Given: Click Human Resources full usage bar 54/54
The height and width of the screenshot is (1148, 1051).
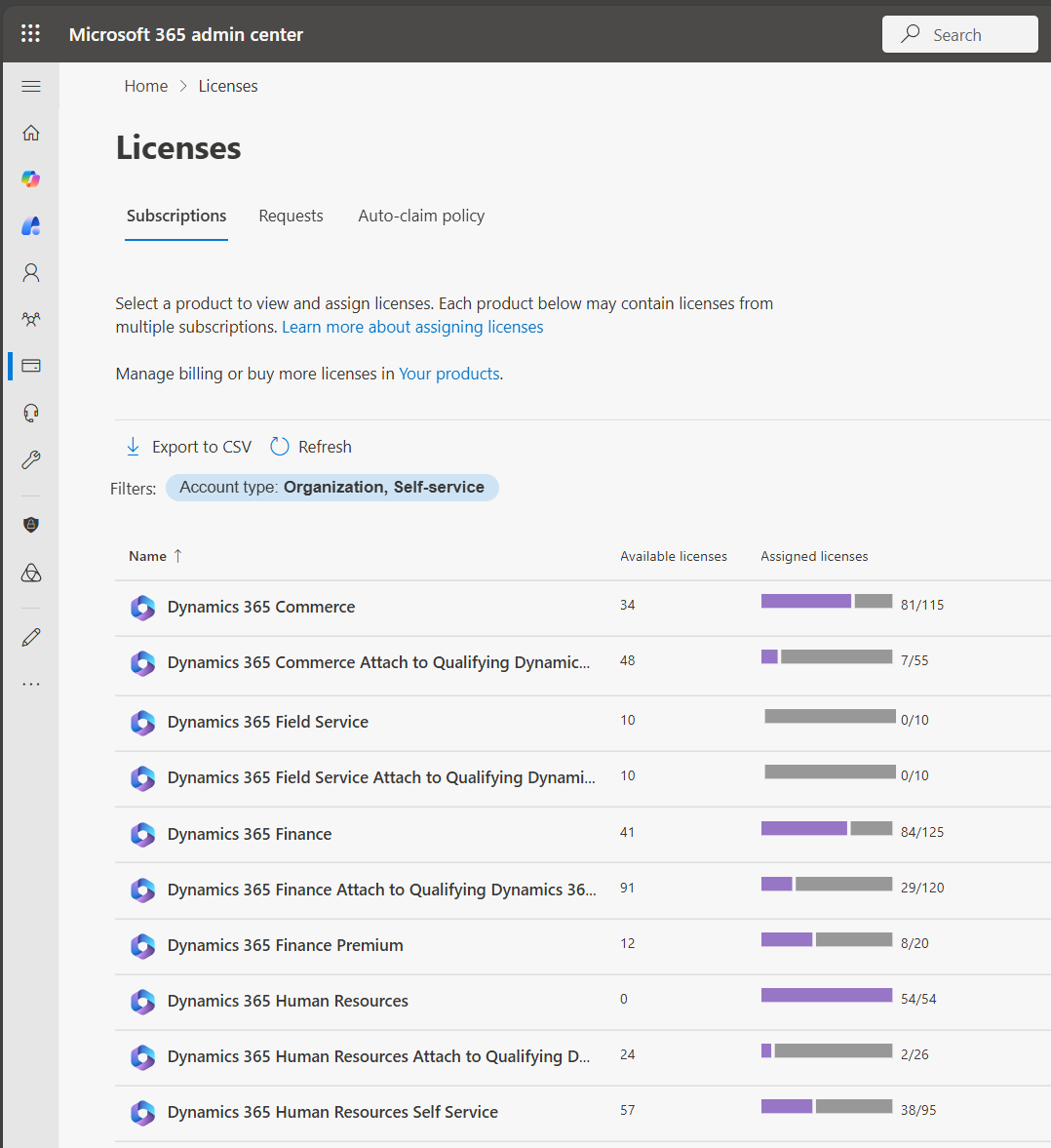Looking at the screenshot, I should tap(827, 995).
